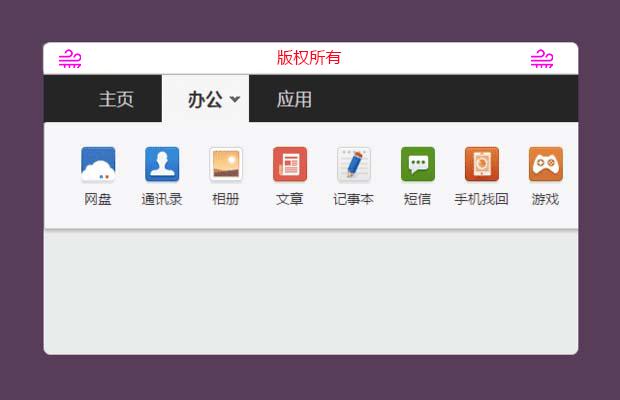Screen dimensions: 620x400
Task: Collapse the 办公 dropdown arrow
Action: click(x=235, y=99)
